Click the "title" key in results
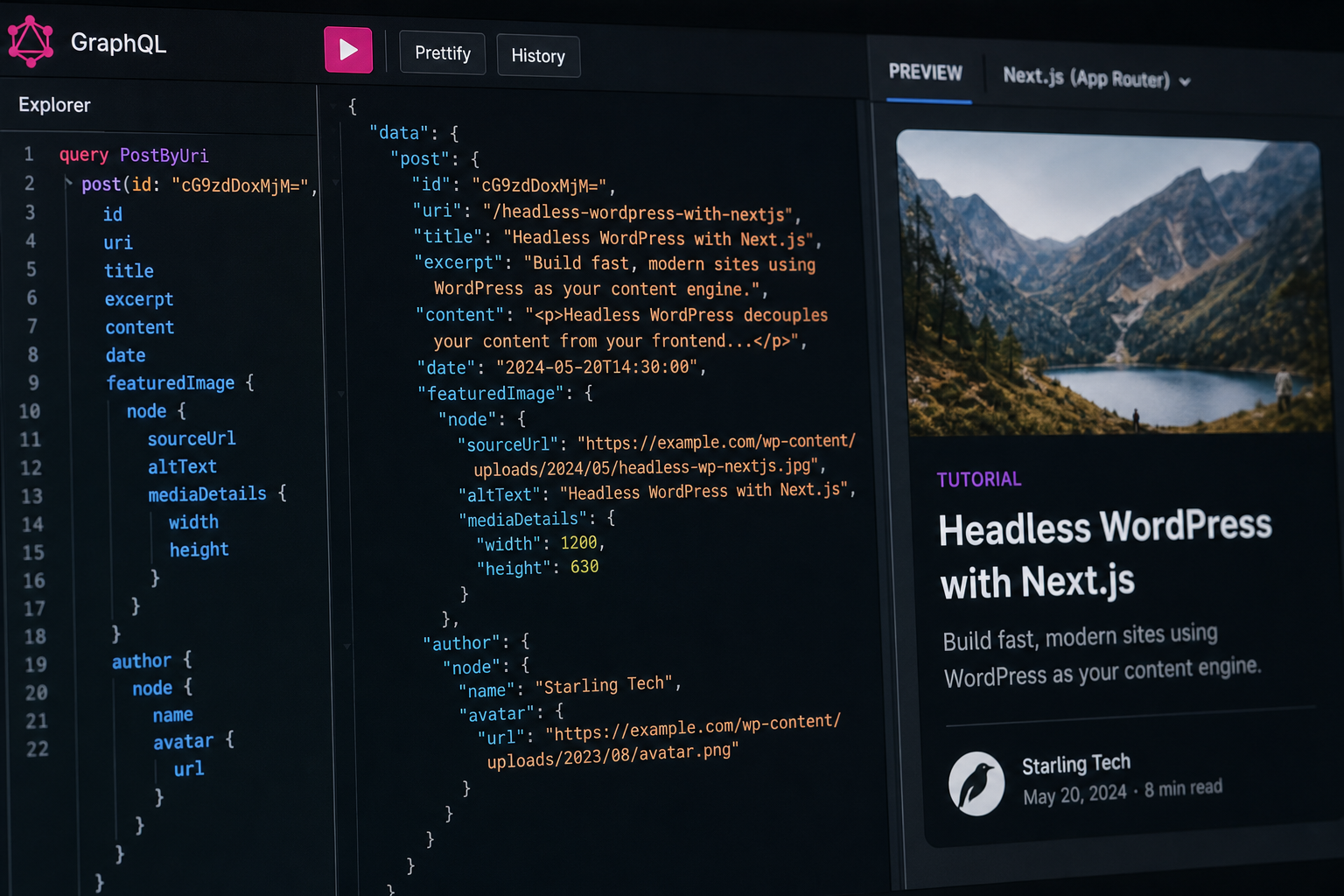1344x896 pixels. click(x=448, y=237)
